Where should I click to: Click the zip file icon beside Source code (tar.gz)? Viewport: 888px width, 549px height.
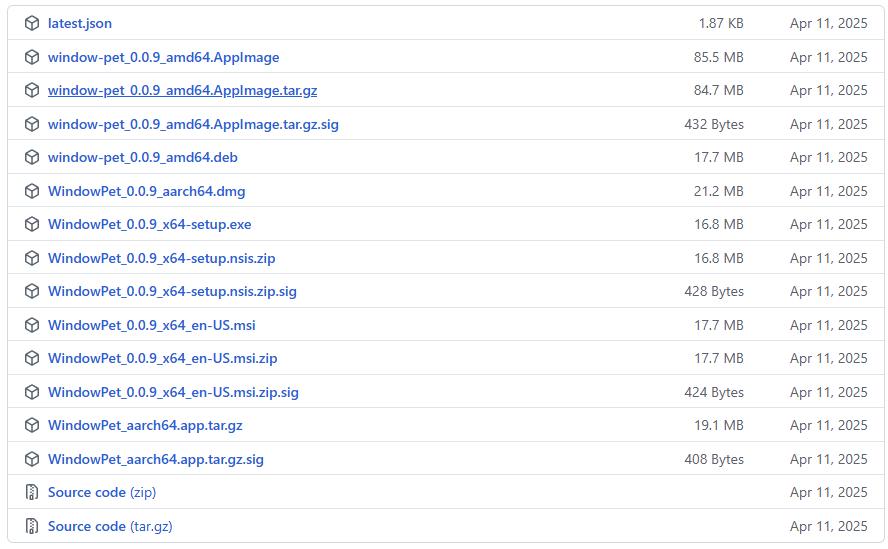click(x=32, y=526)
